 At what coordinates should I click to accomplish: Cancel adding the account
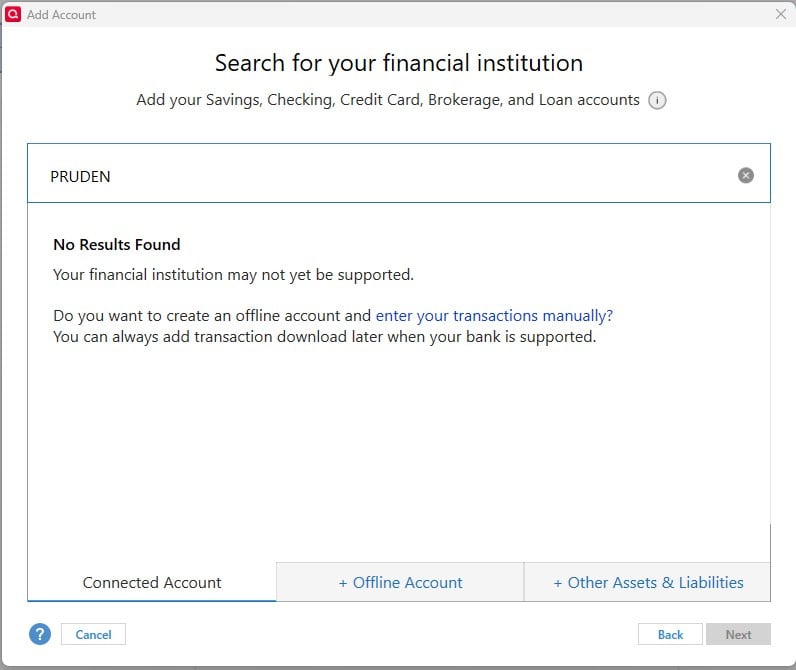(93, 634)
